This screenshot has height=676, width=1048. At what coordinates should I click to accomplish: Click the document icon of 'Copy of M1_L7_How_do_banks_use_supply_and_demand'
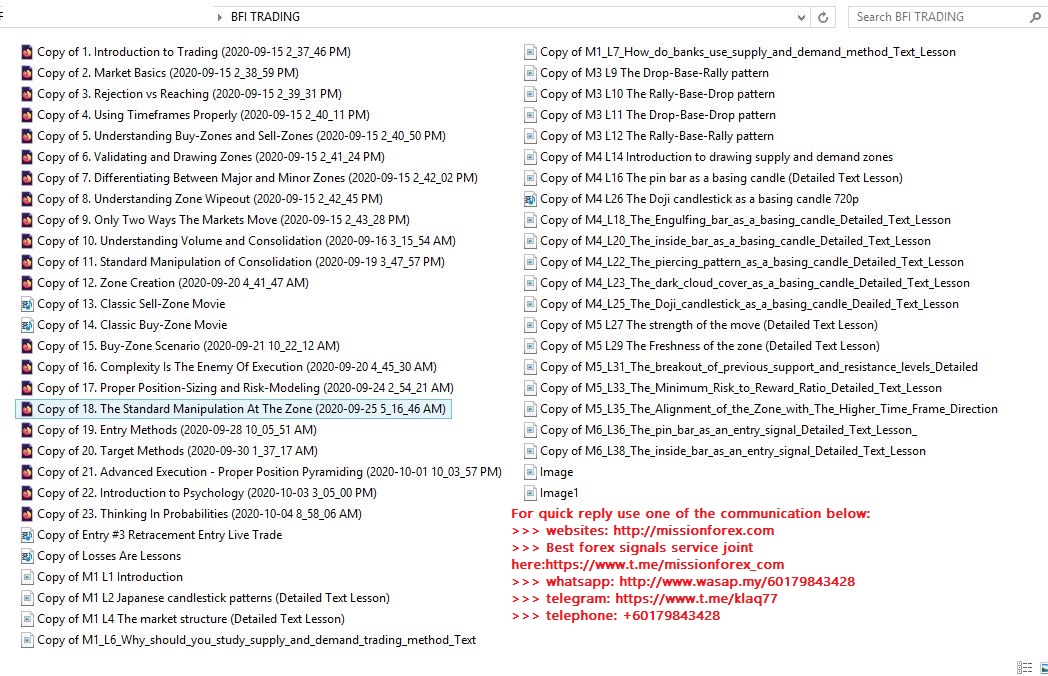pos(530,52)
